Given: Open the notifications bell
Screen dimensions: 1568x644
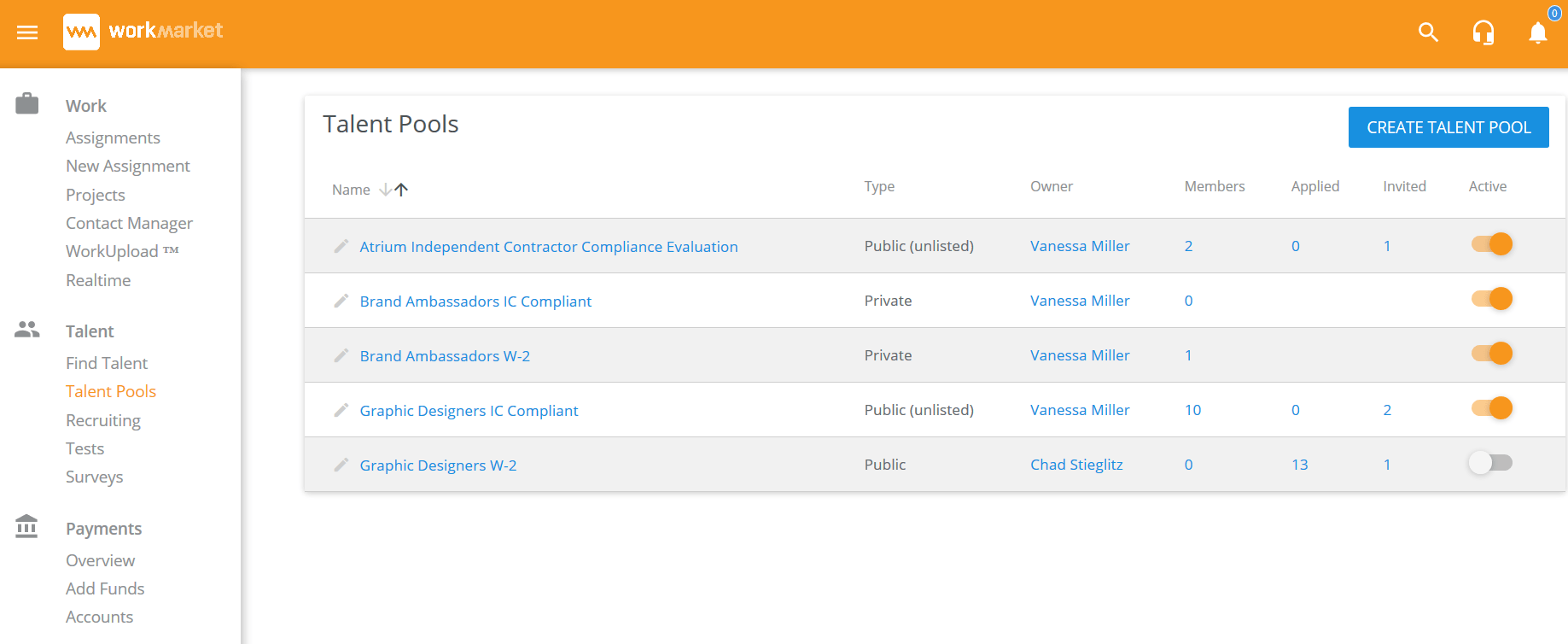Looking at the screenshot, I should [1537, 32].
